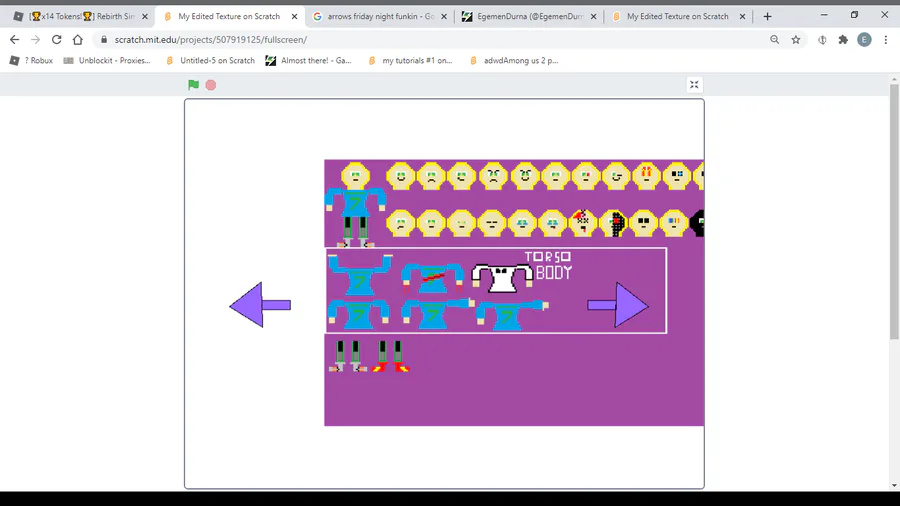Open the extensions puzzle icon
The image size is (900, 506).
(x=843, y=40)
